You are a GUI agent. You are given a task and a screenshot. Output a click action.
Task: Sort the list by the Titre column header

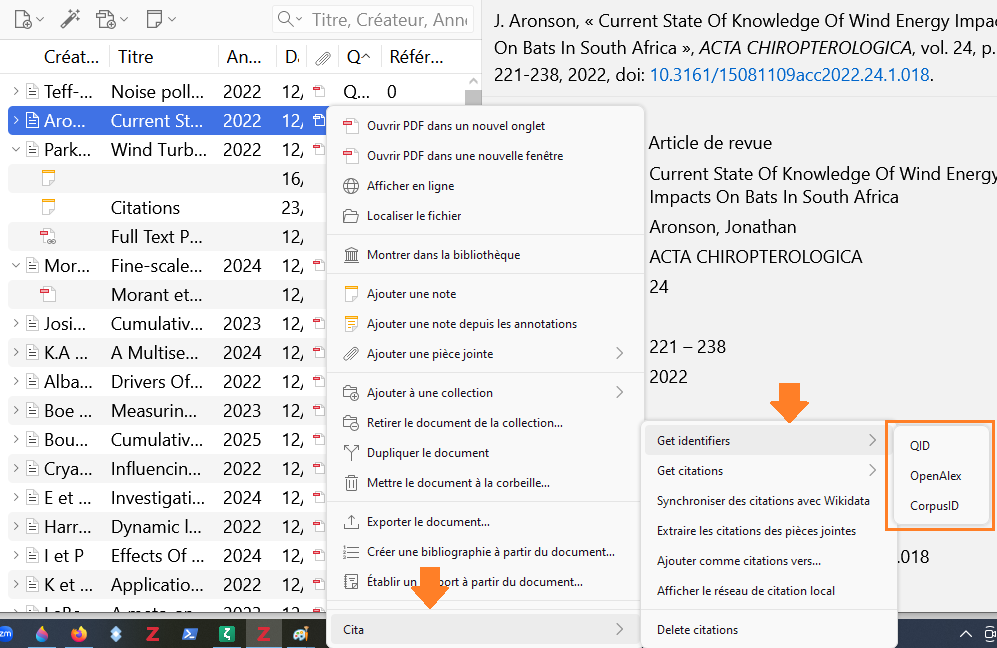(x=136, y=57)
